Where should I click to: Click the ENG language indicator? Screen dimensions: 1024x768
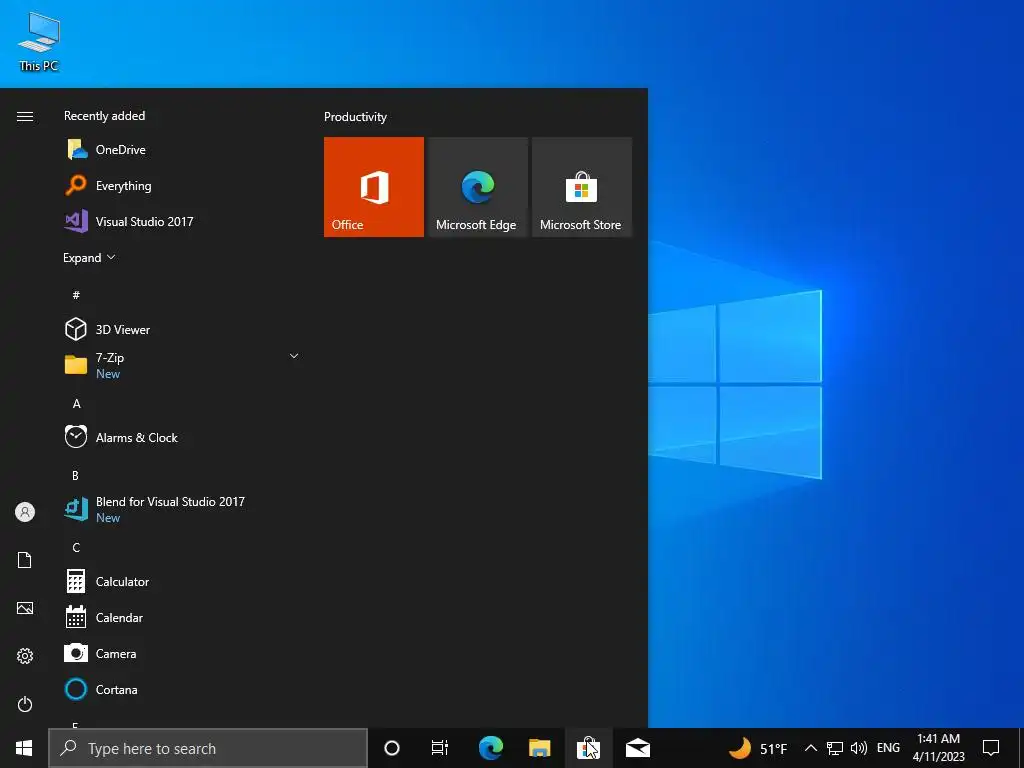click(888, 748)
